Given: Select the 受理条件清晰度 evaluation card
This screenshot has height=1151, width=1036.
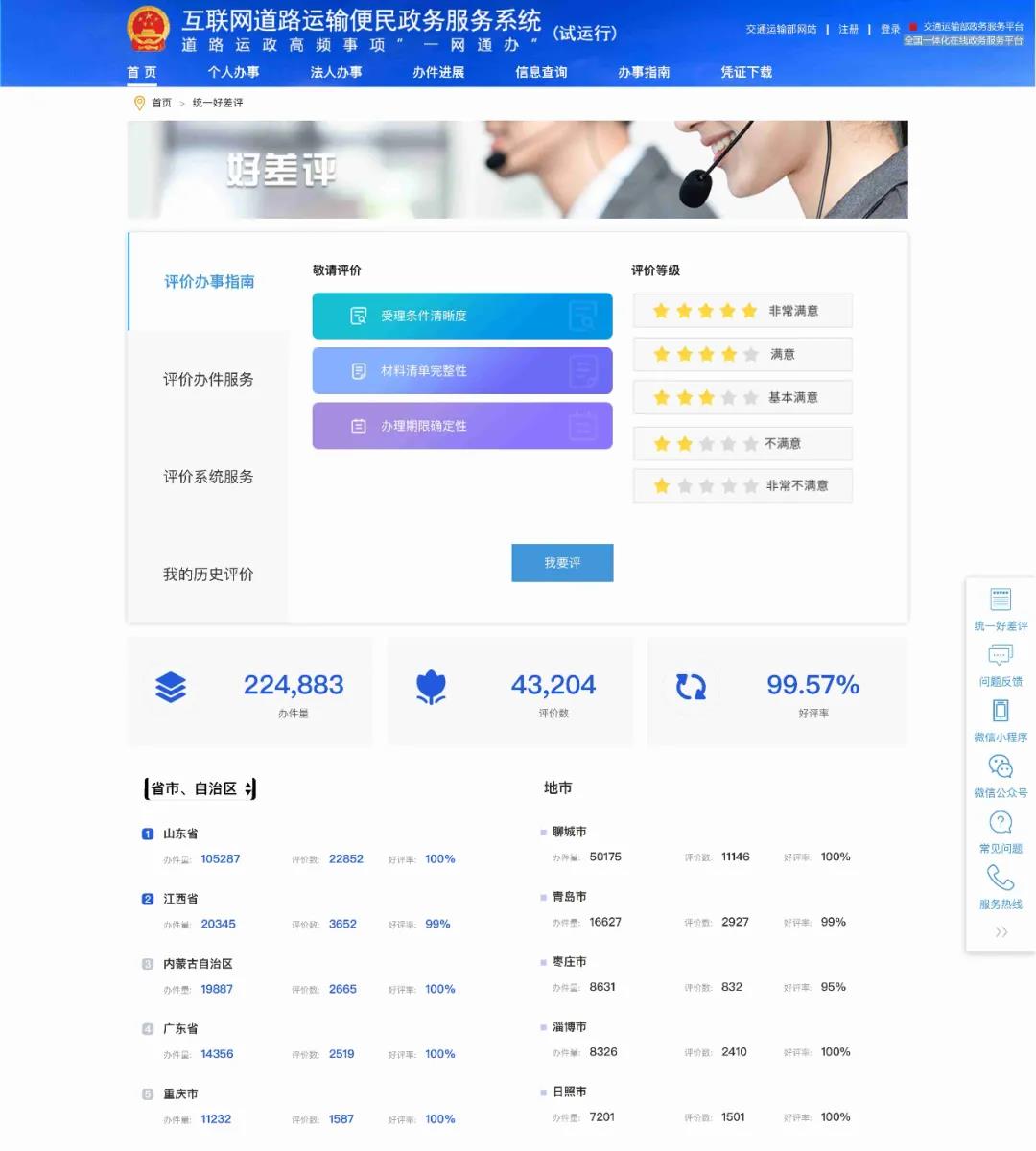Looking at the screenshot, I should point(461,316).
